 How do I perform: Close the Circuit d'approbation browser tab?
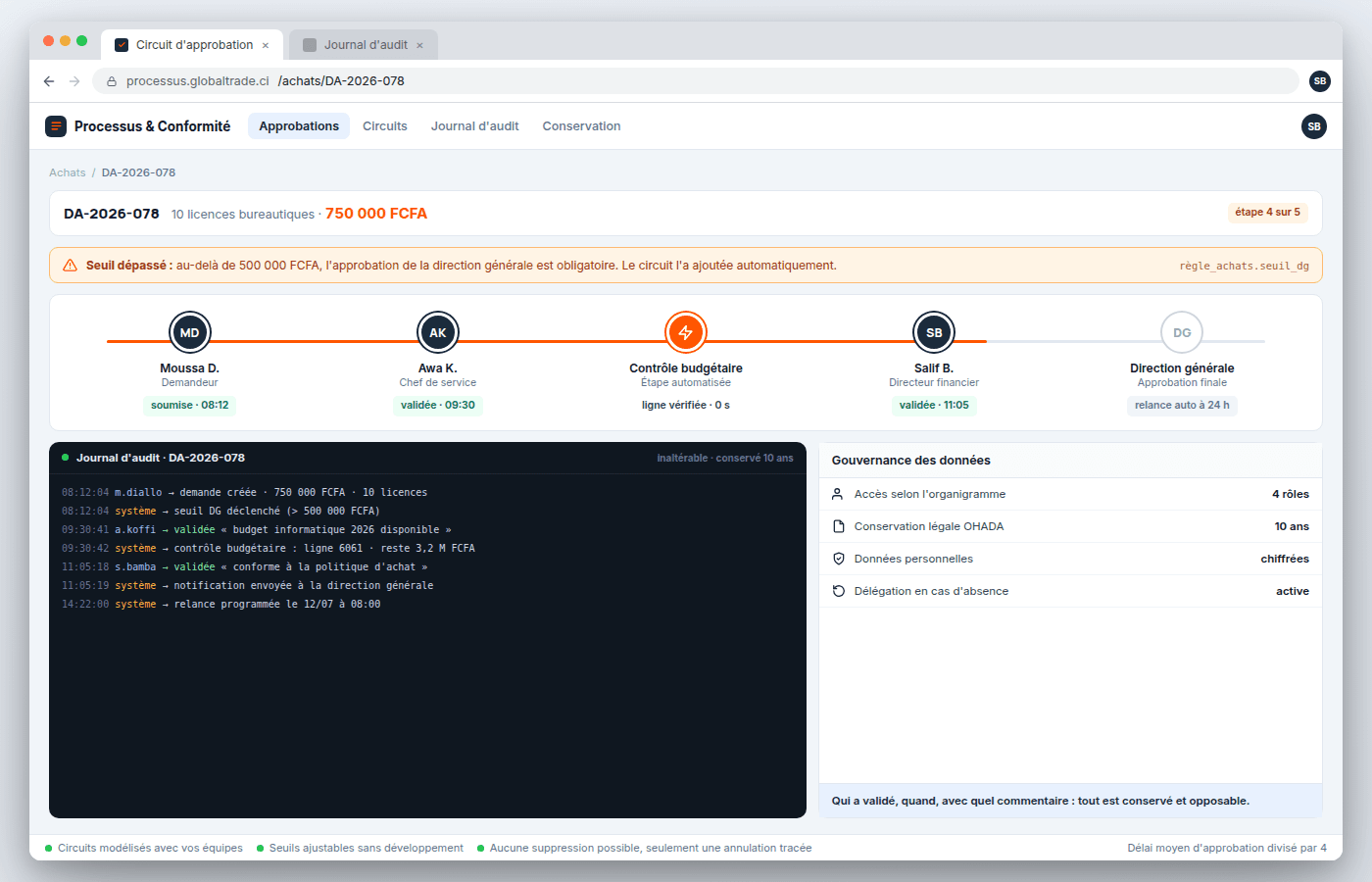point(266,45)
